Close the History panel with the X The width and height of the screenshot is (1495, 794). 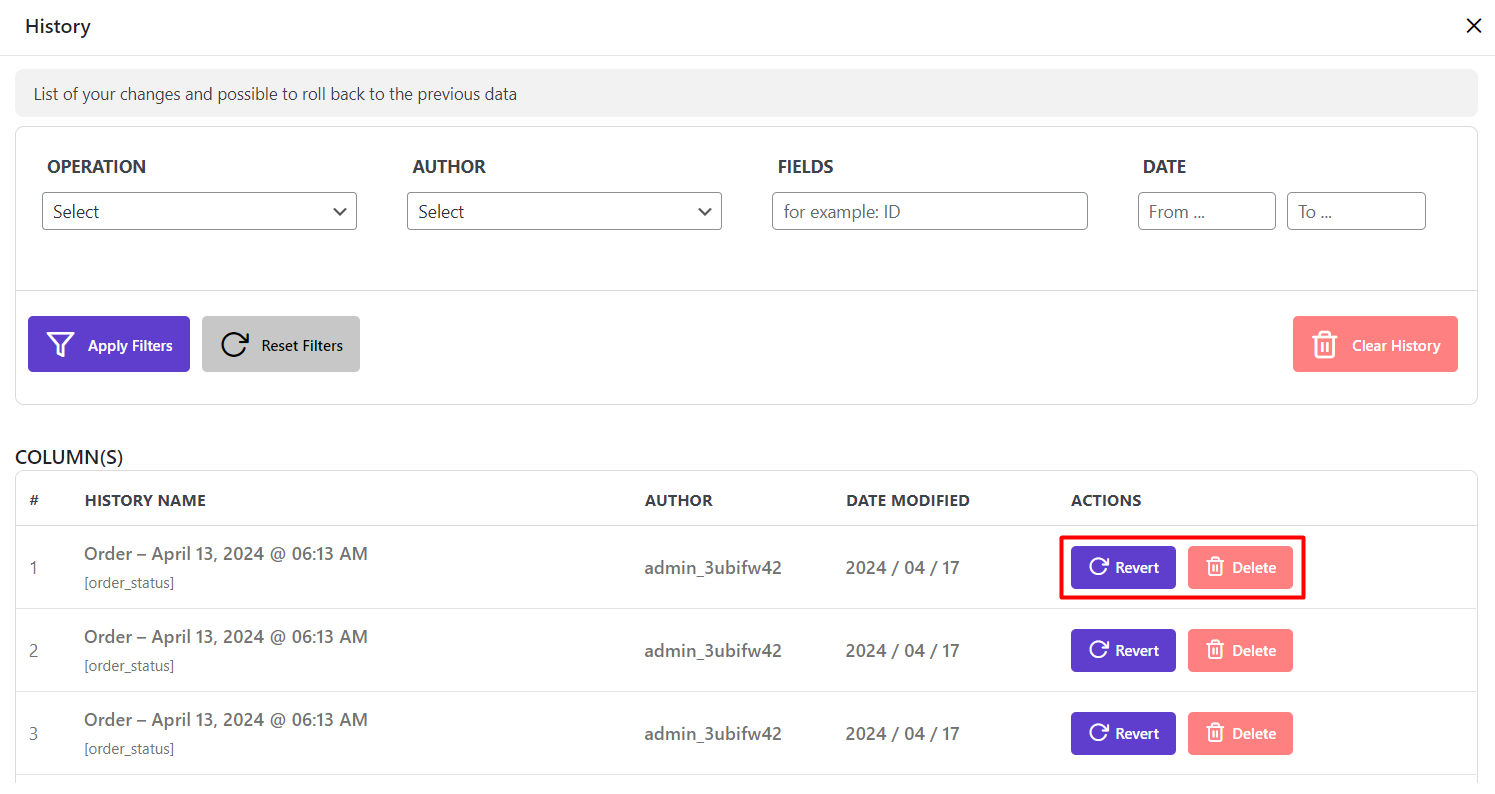pos(1473,26)
